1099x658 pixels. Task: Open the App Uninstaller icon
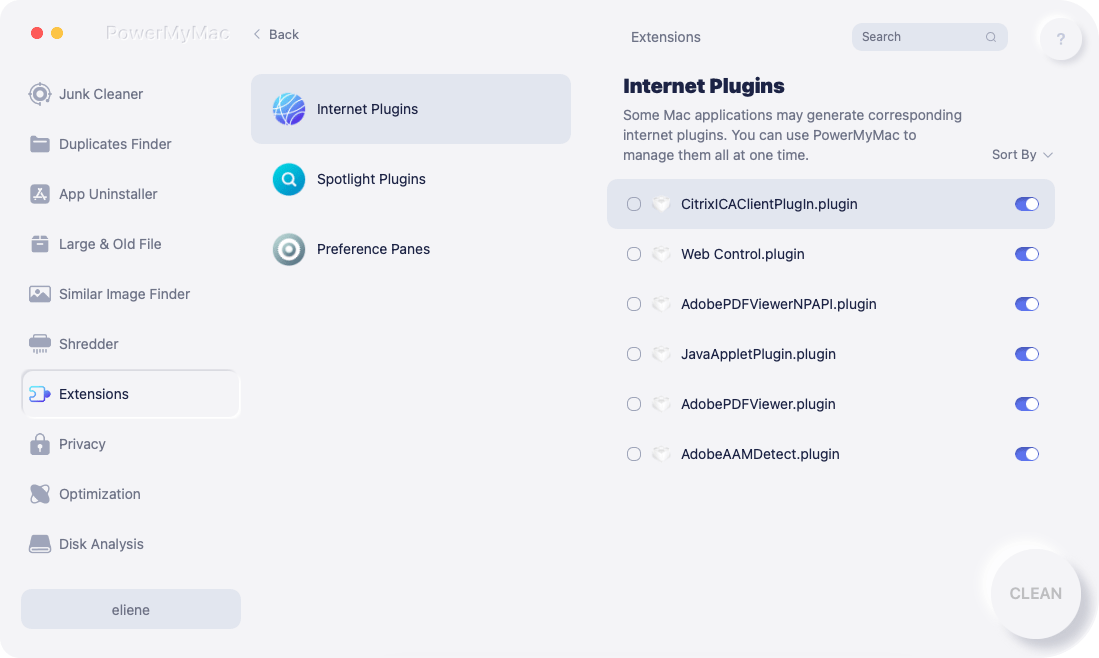click(x=40, y=194)
